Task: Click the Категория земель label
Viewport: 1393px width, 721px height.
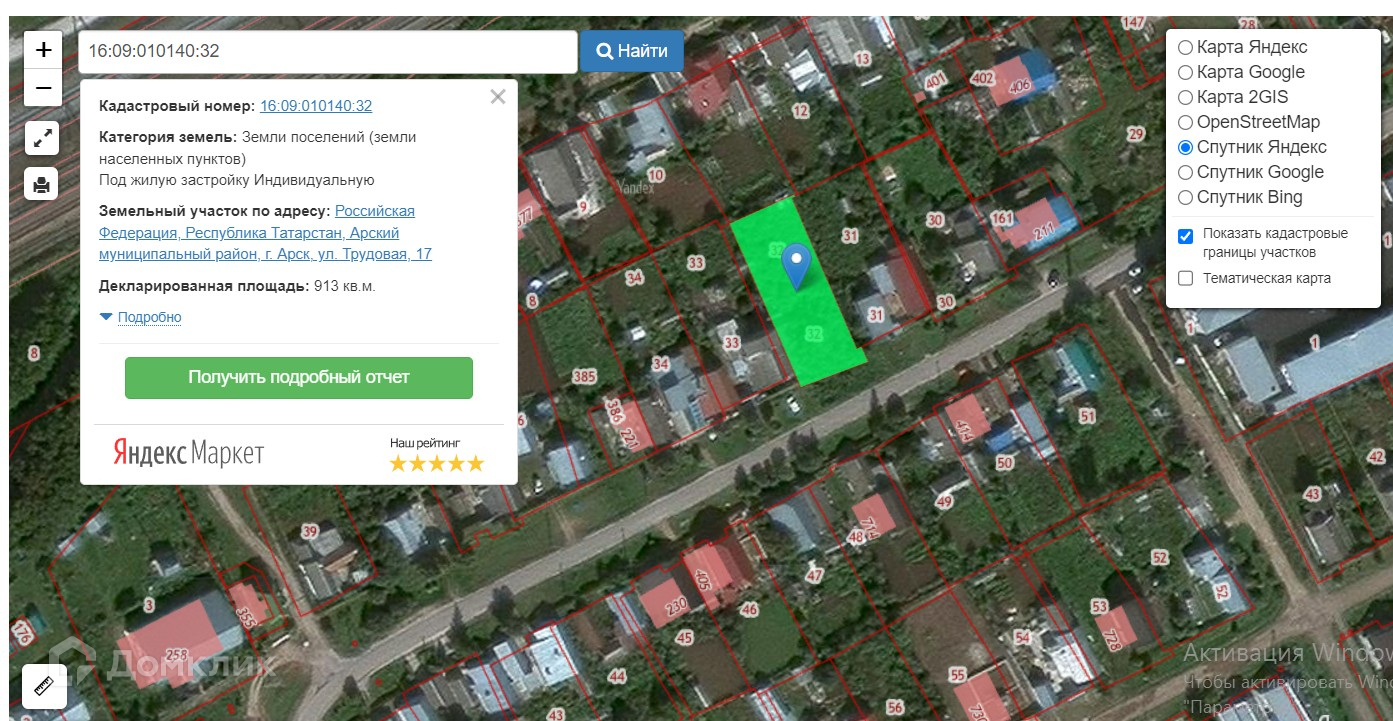Action: (168, 137)
